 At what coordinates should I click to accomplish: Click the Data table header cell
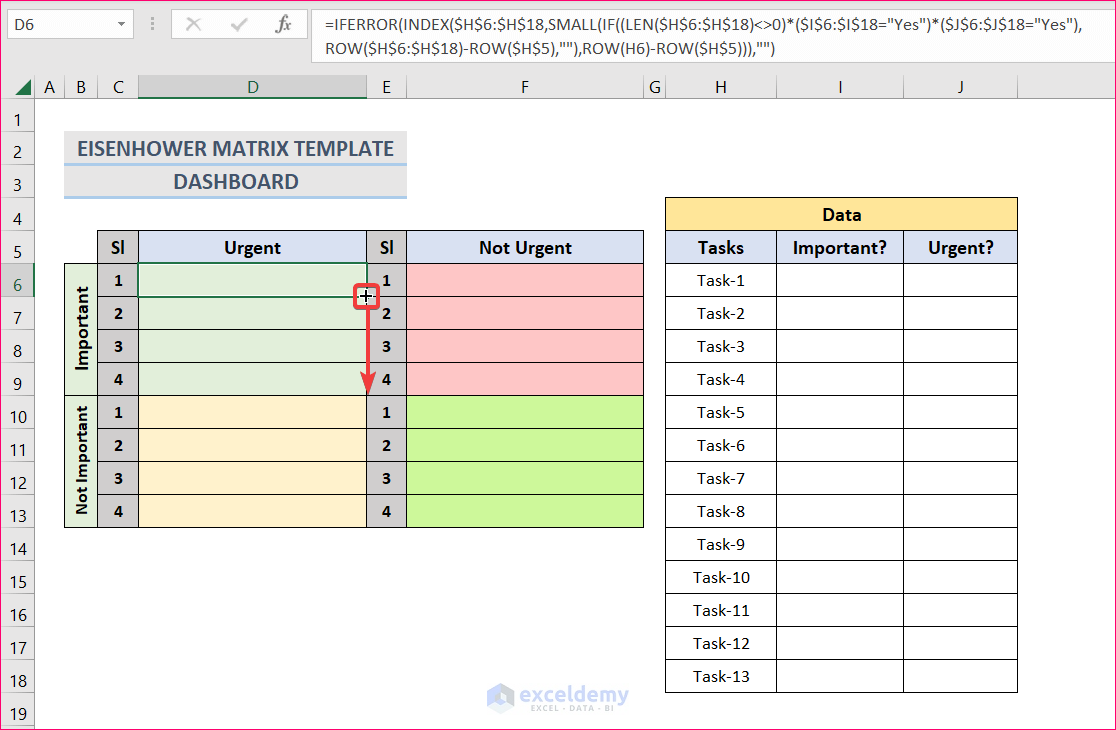click(841, 214)
